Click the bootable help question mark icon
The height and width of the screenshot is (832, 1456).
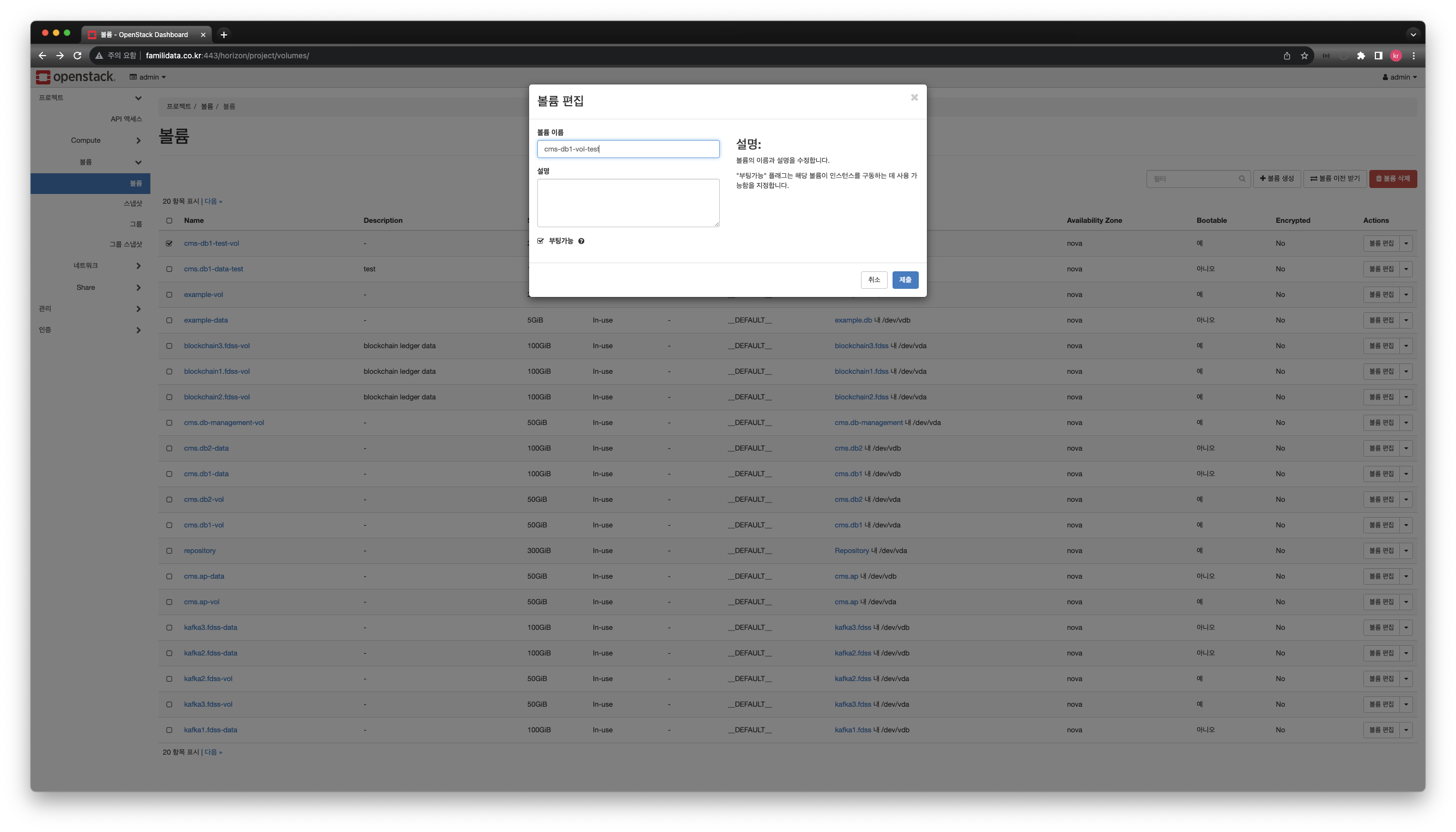tap(581, 241)
